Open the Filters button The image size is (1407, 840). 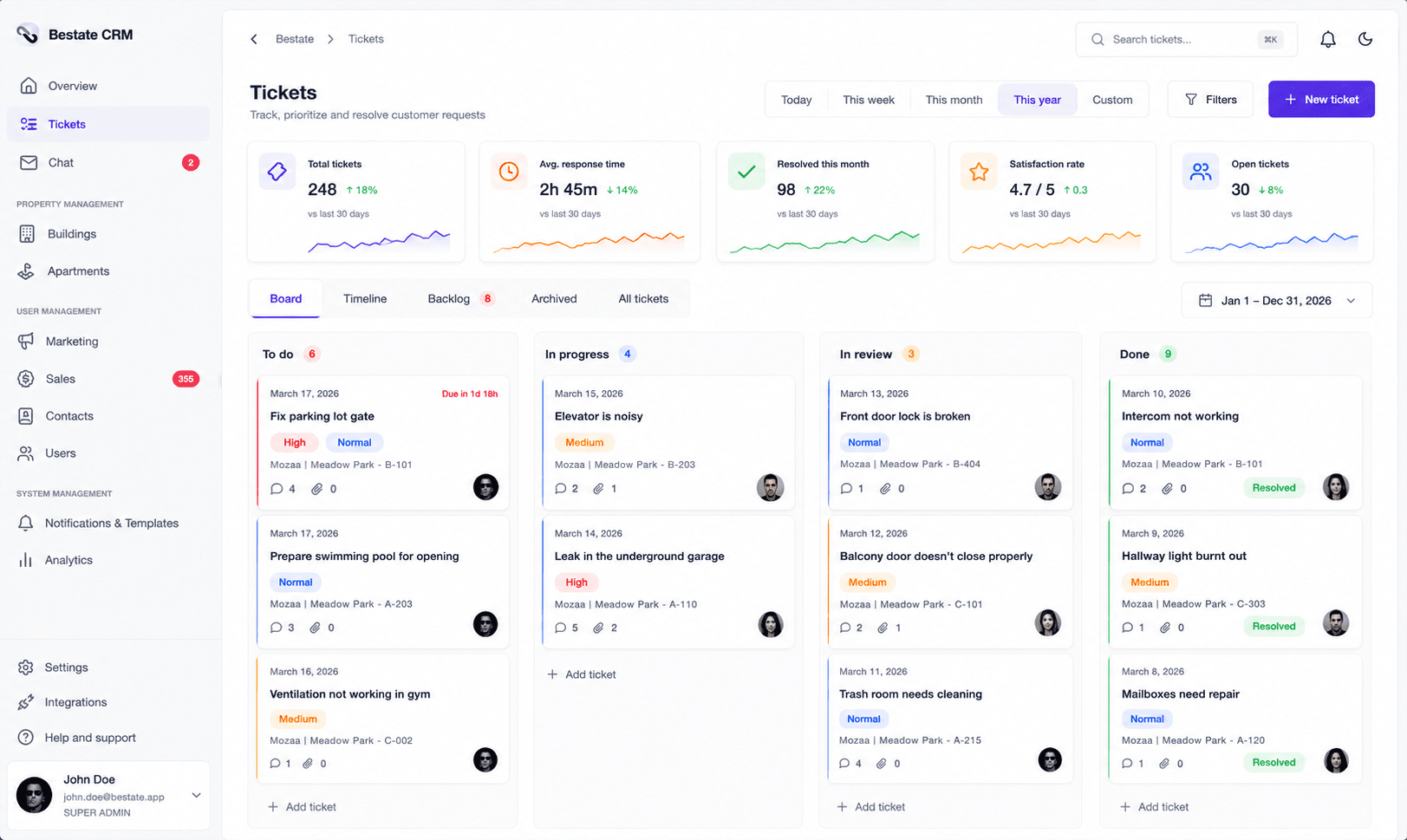[1210, 100]
